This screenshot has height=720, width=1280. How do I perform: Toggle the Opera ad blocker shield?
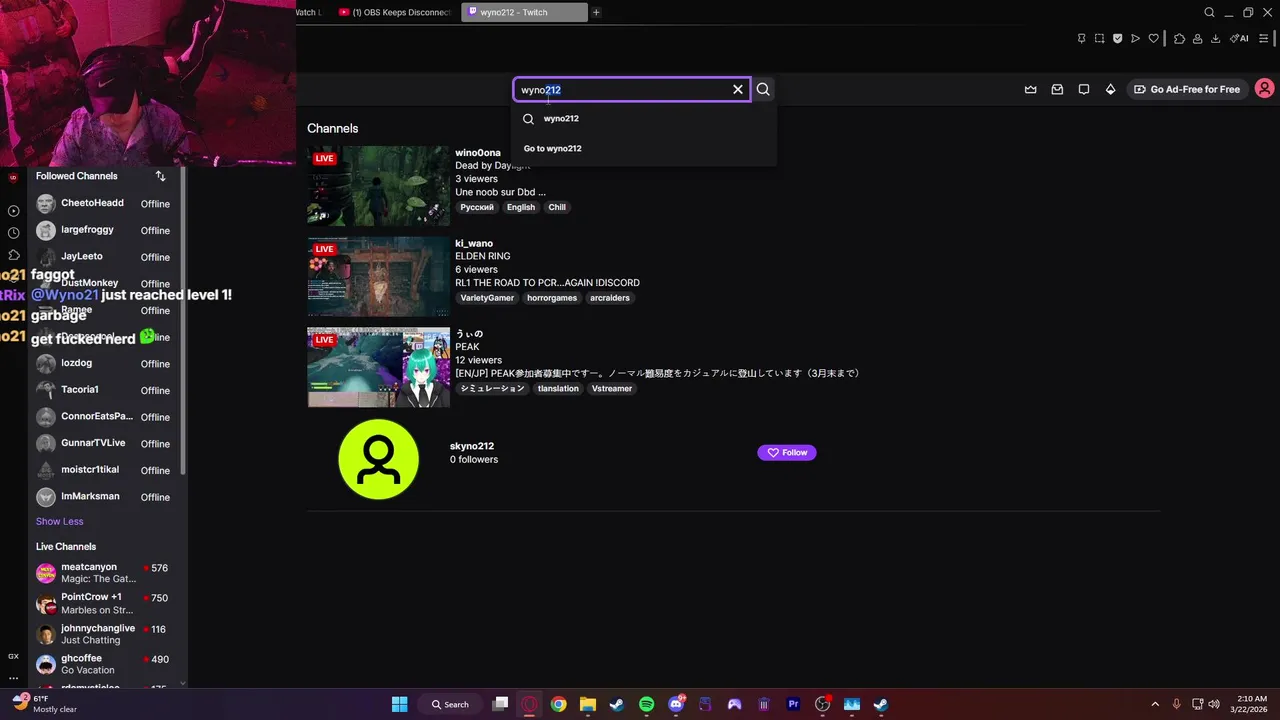pos(1117,39)
